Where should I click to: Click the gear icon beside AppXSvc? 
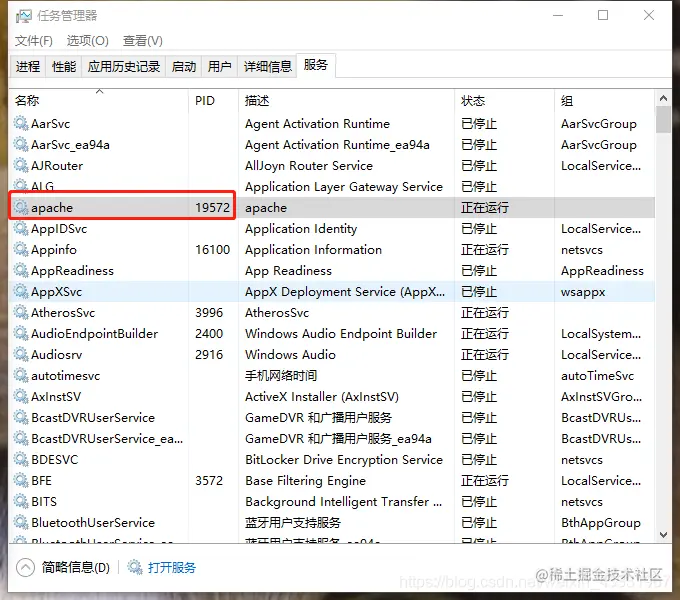click(20, 291)
